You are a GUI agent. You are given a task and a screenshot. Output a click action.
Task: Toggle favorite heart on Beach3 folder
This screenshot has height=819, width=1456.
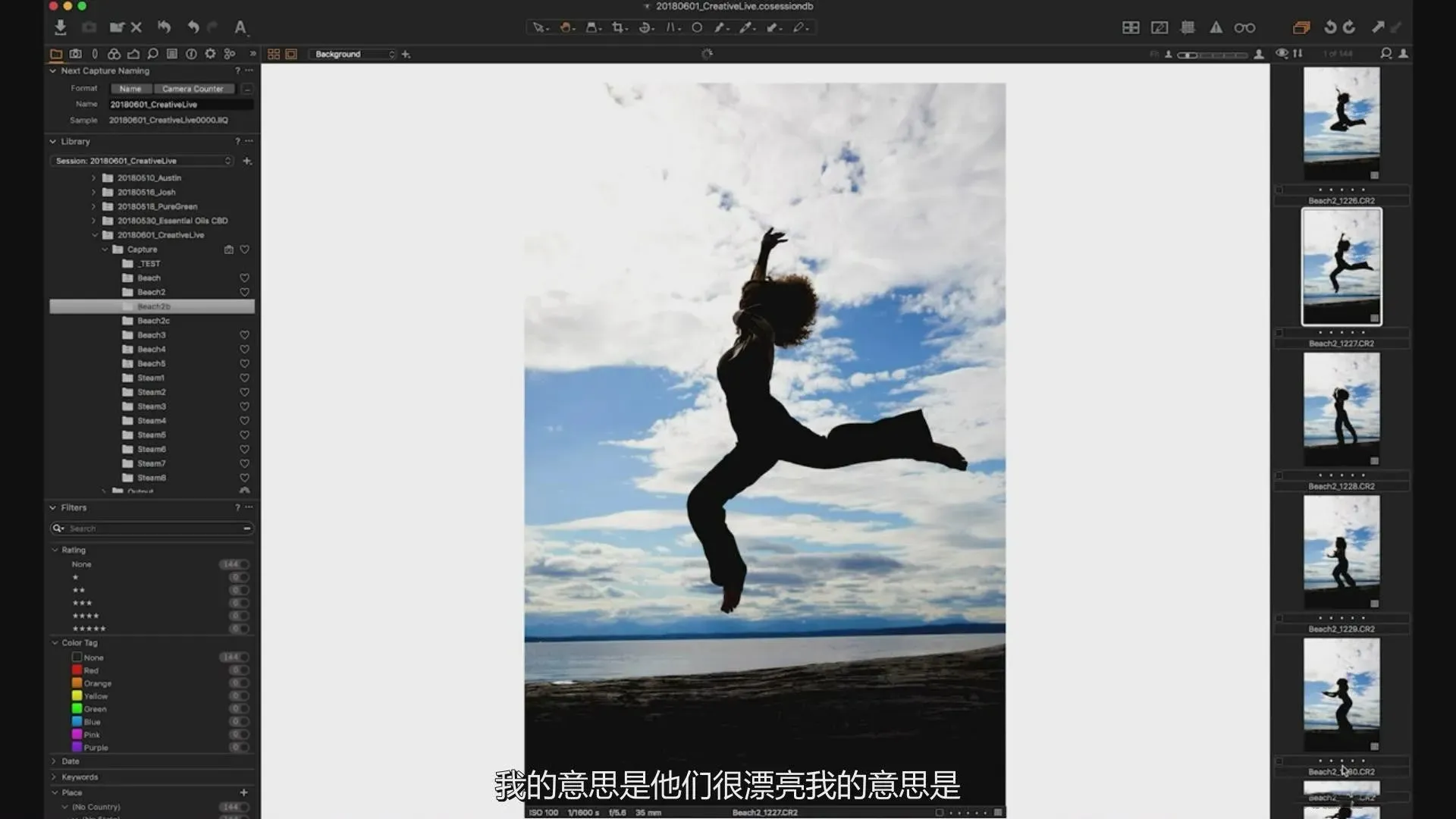[244, 335]
